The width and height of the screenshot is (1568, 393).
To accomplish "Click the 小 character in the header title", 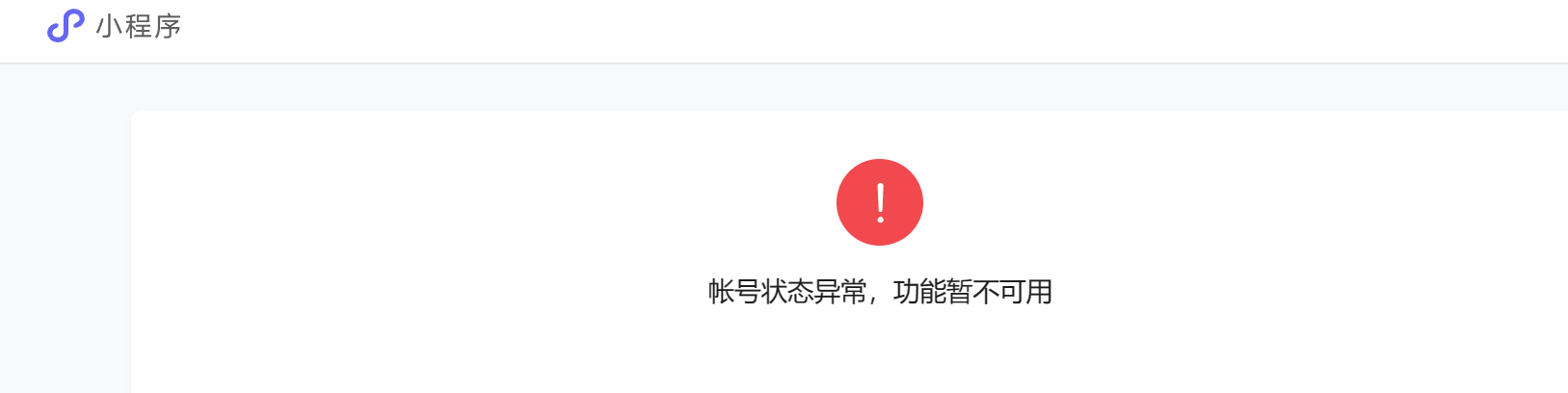I will (109, 26).
